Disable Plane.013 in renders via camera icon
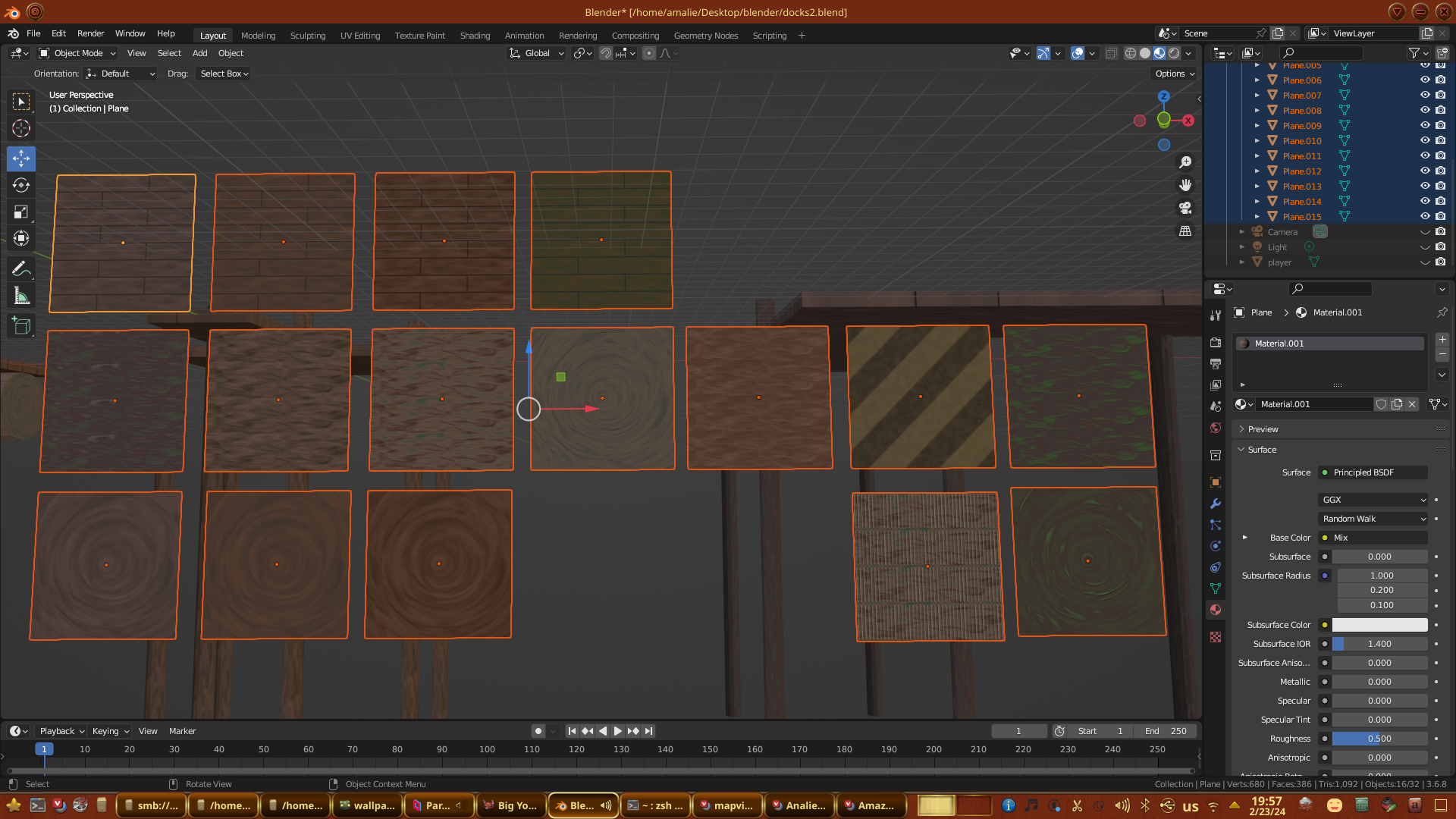This screenshot has height=819, width=1456. point(1440,186)
